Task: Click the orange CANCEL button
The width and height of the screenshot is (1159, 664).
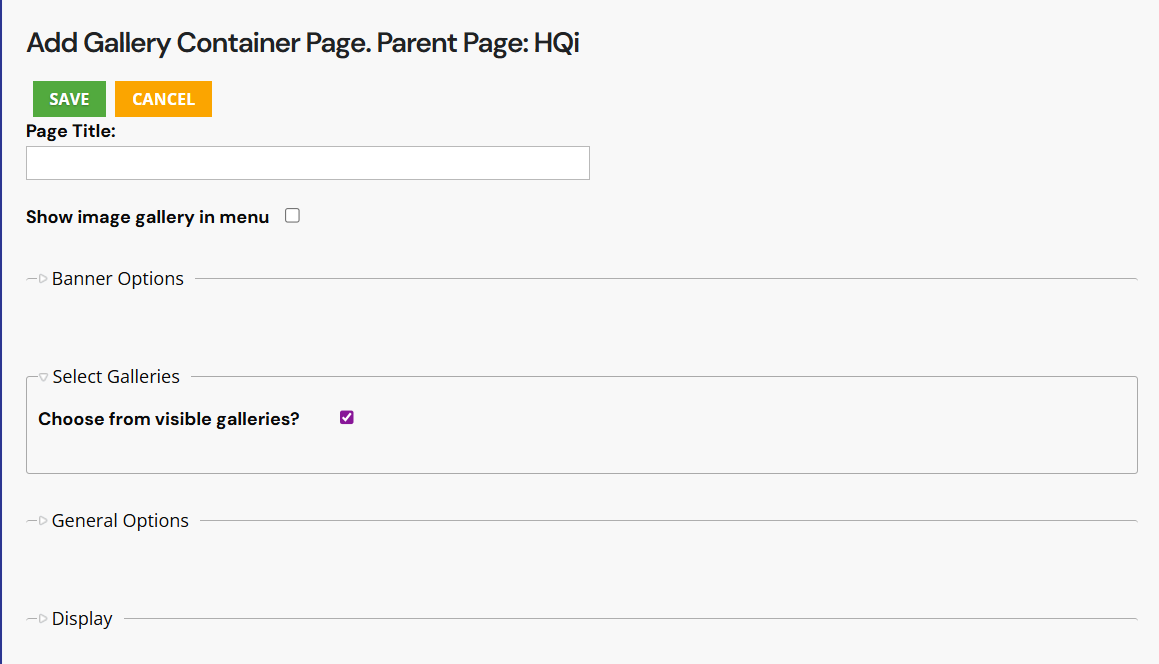Action: coord(163,99)
